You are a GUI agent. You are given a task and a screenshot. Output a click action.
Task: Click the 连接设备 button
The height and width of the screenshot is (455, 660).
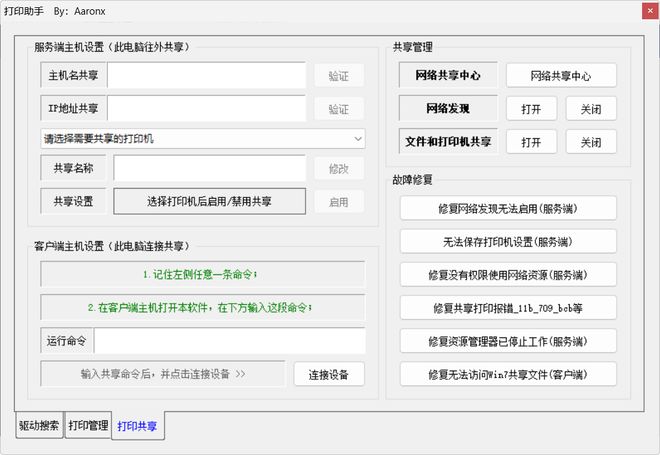tap(329, 374)
